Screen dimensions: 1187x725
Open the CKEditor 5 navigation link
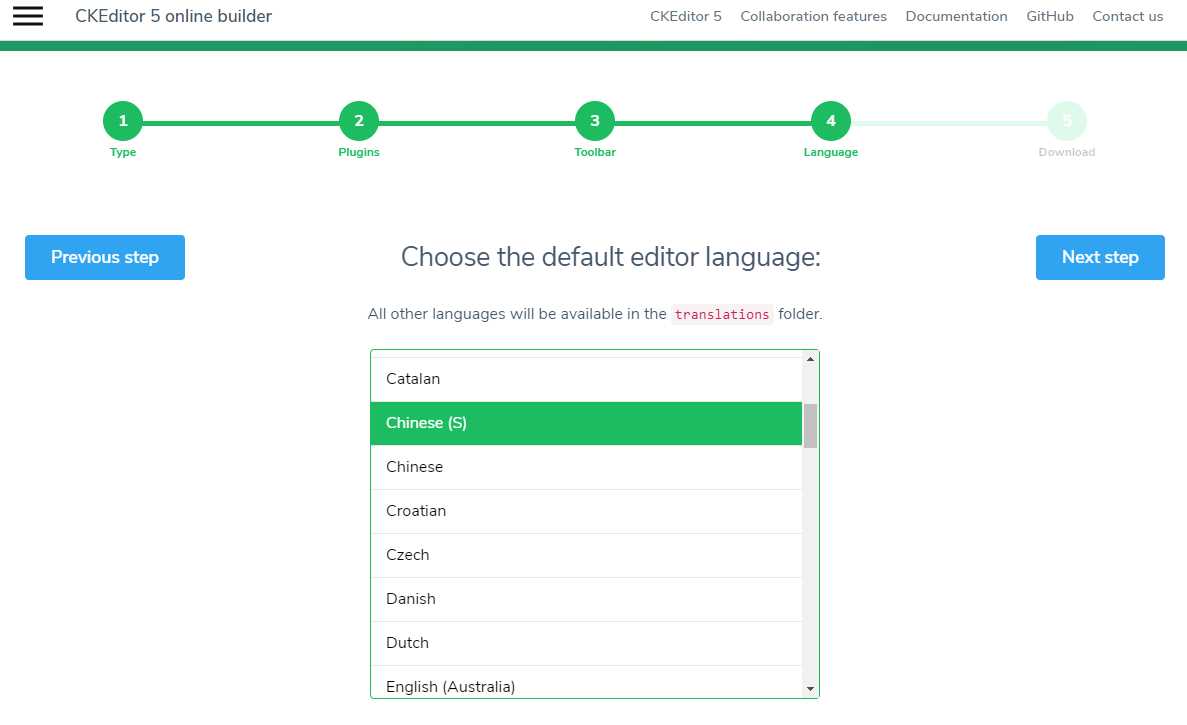click(685, 16)
